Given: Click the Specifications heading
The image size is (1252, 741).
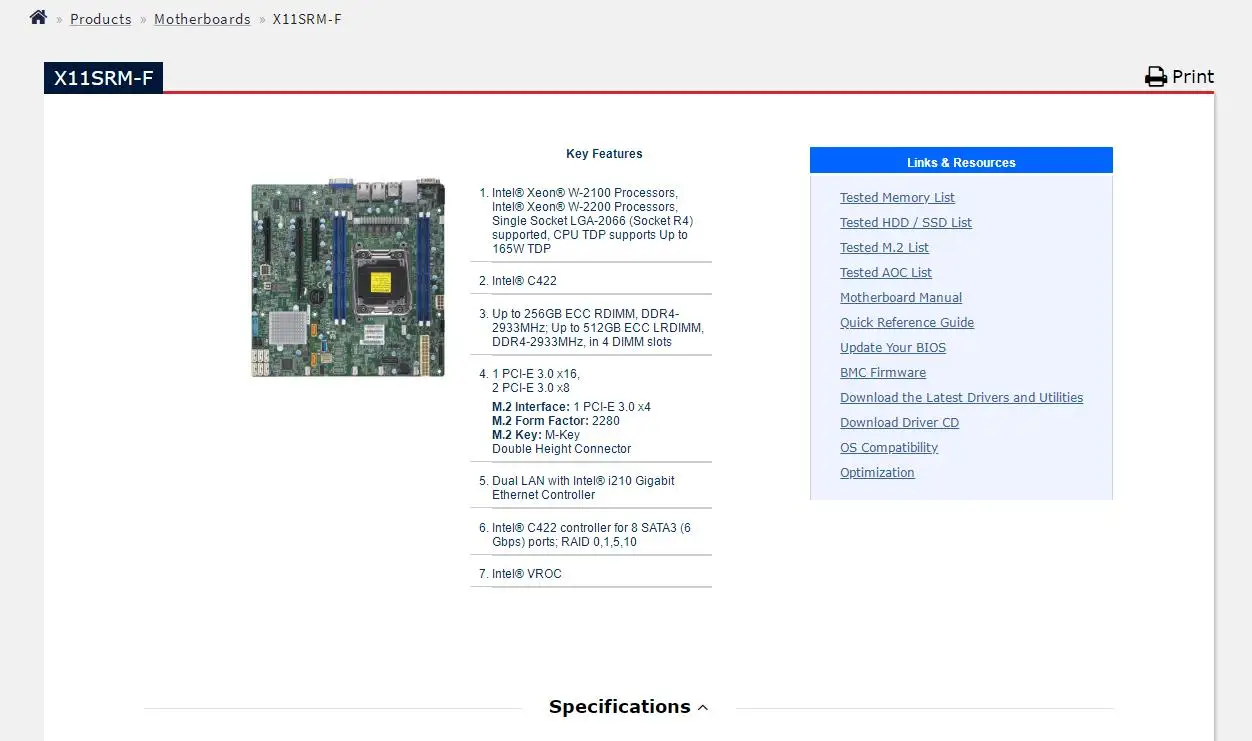Looking at the screenshot, I should (619, 707).
